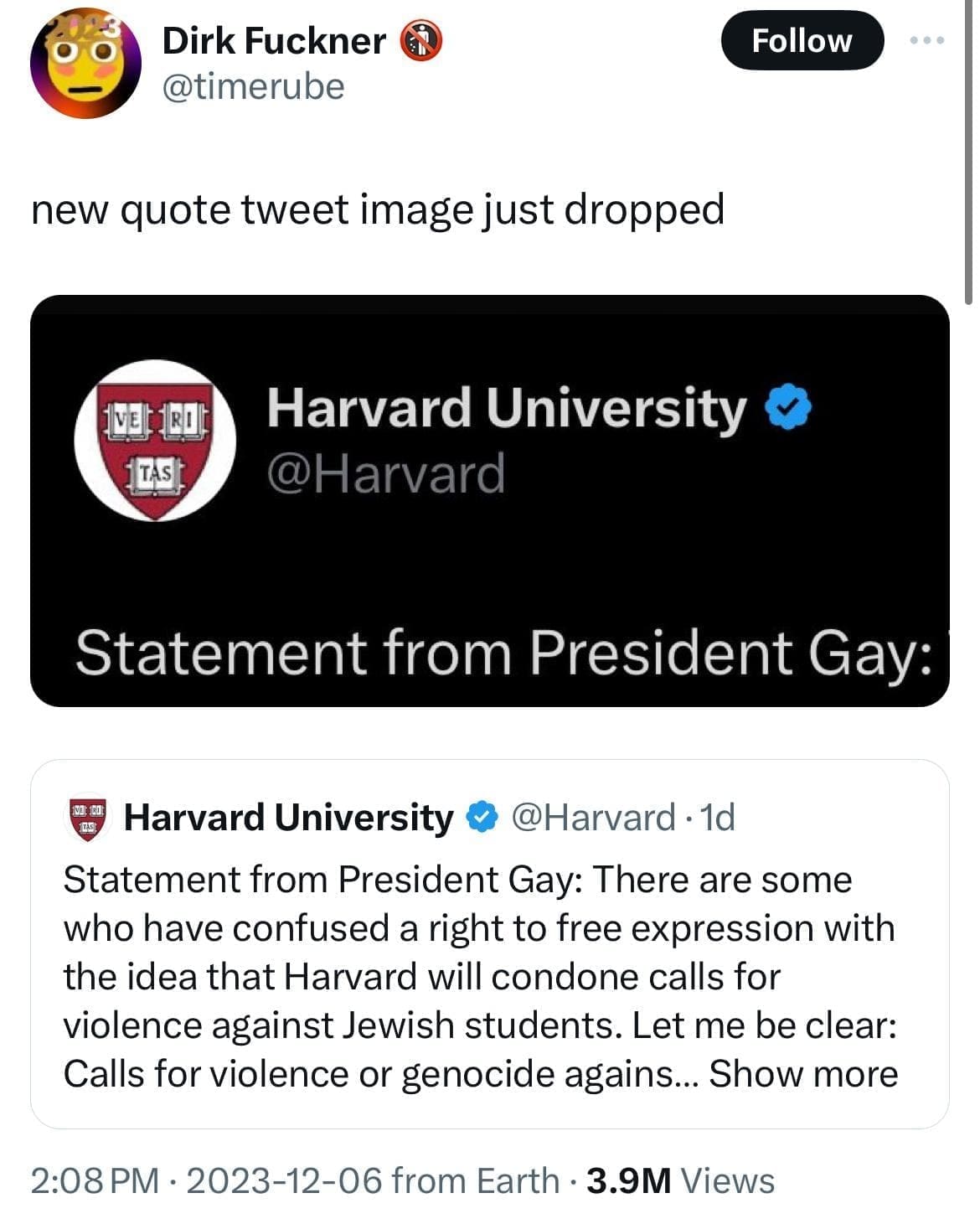Click the 3.9M Views count
Screen dimensions: 980x1224
tap(681, 1181)
